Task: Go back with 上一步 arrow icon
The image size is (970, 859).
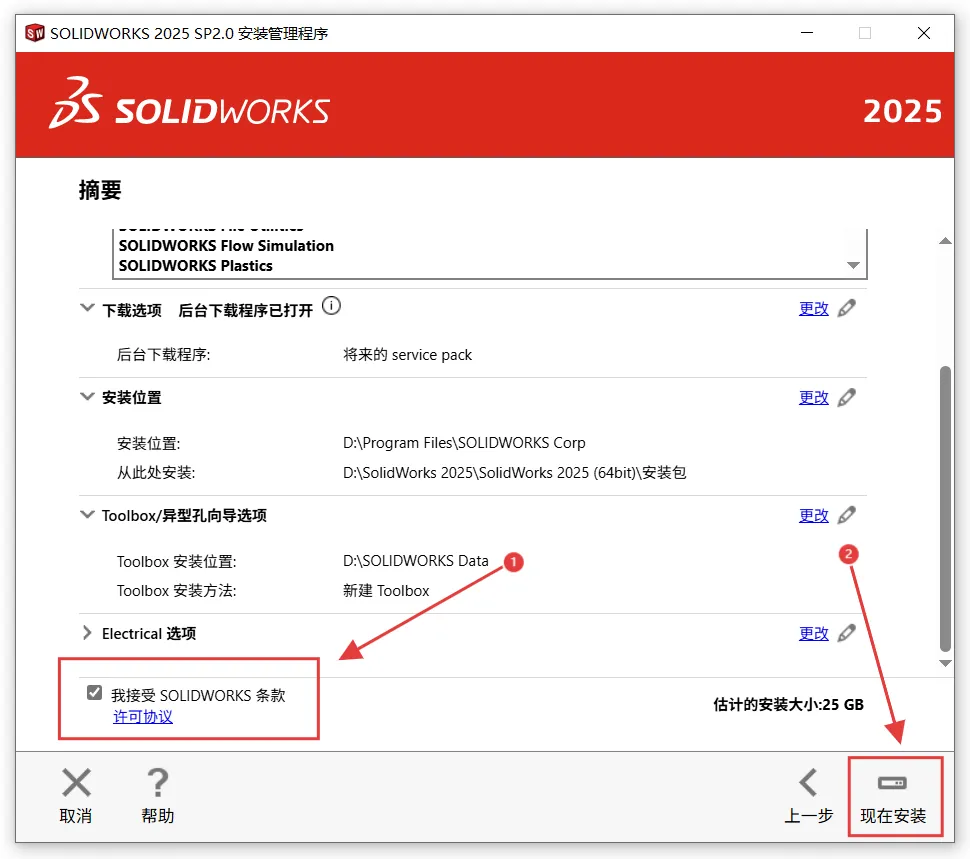Action: point(809,782)
